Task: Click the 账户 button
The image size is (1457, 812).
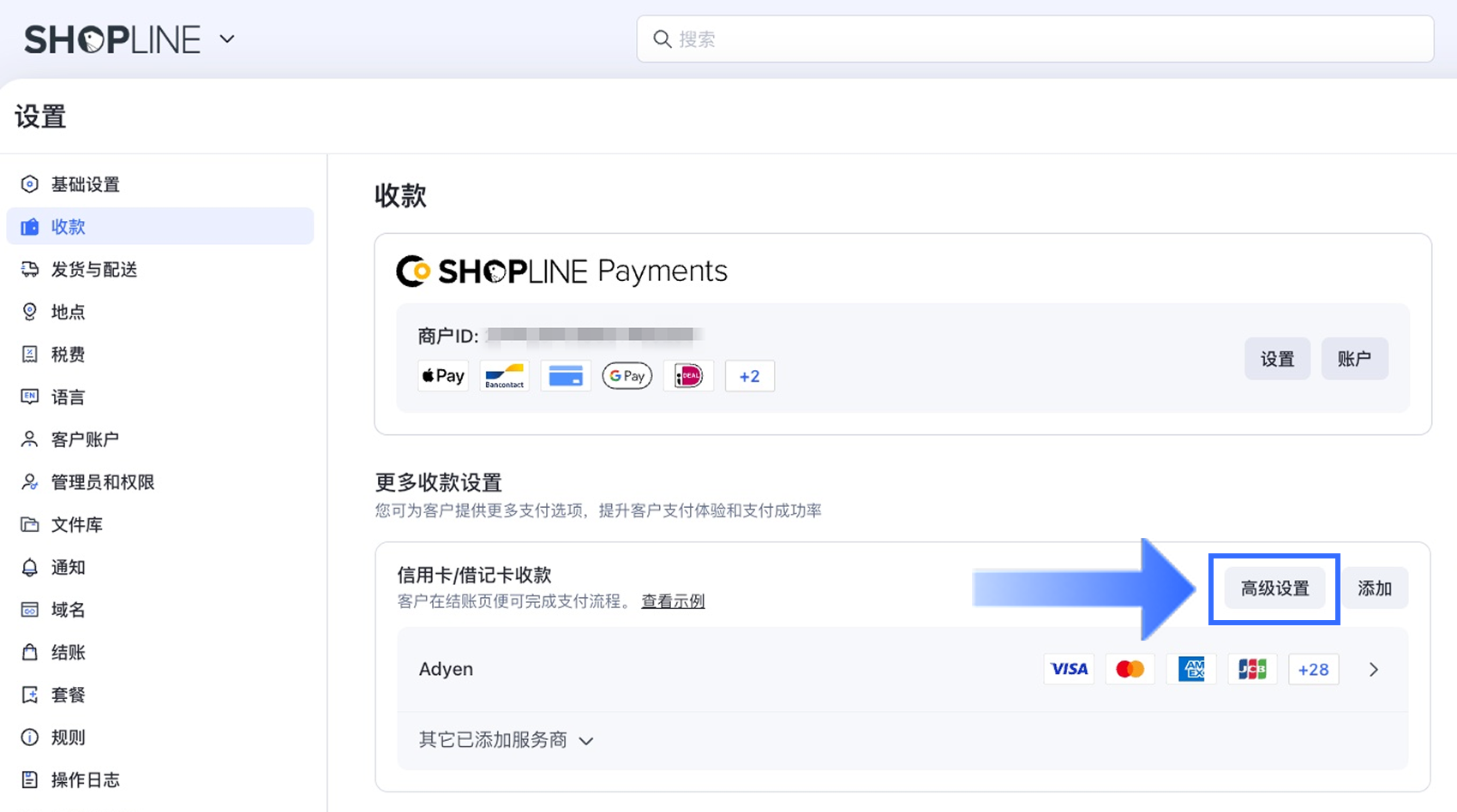Action: pos(1354,359)
